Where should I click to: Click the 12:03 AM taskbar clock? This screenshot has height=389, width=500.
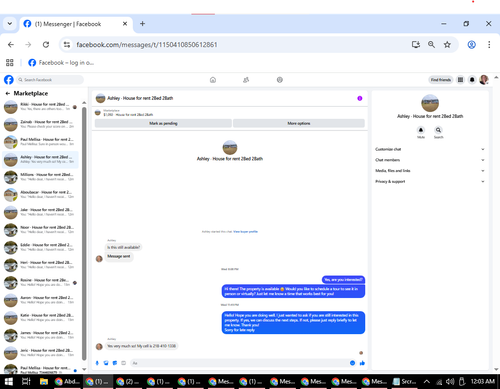483,381
